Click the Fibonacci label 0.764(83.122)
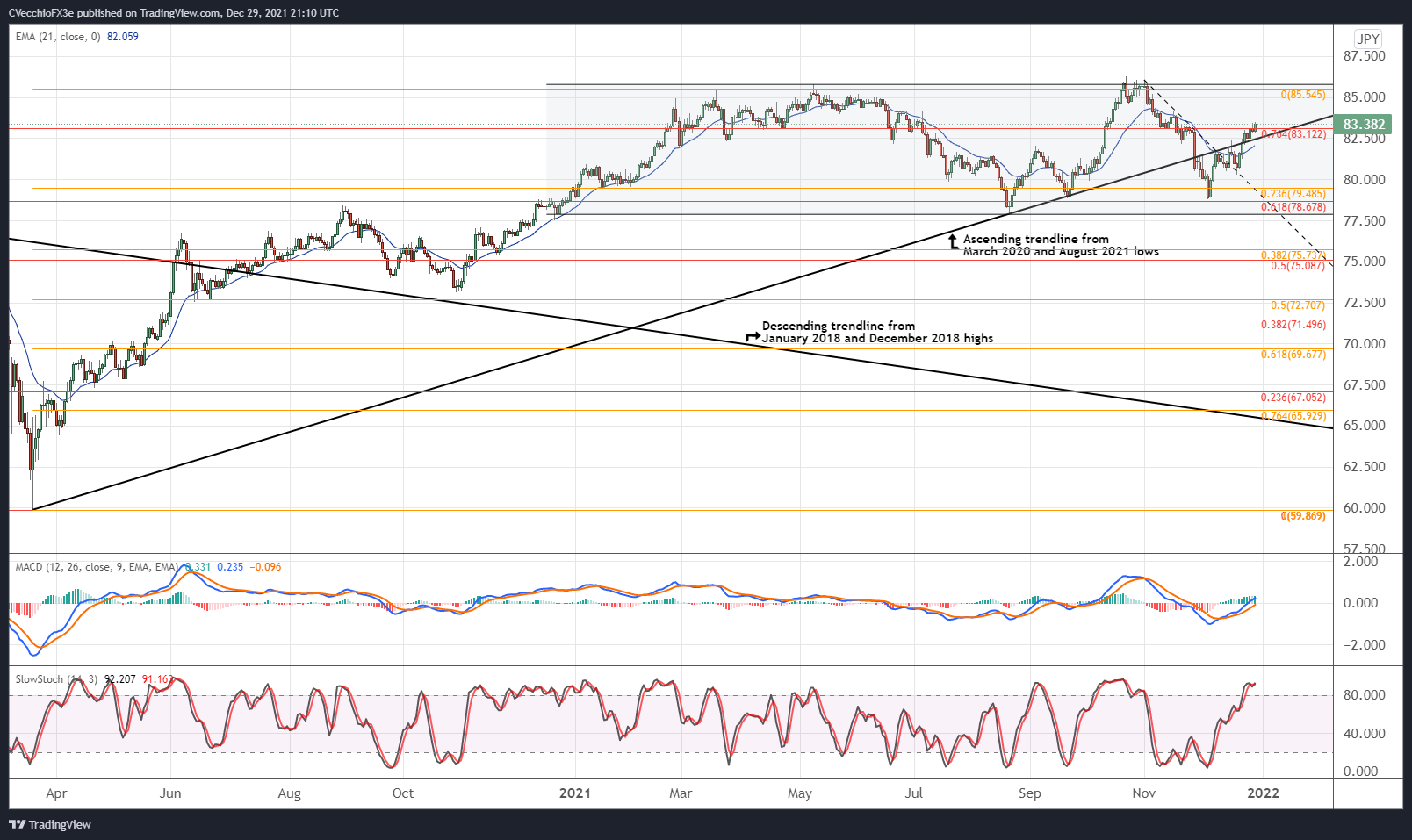 [1294, 134]
